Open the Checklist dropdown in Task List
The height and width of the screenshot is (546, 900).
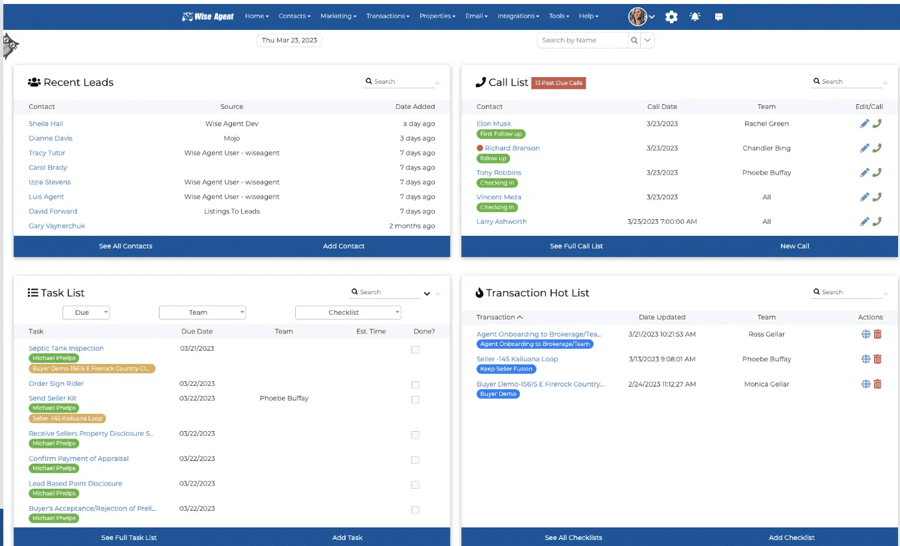point(347,312)
